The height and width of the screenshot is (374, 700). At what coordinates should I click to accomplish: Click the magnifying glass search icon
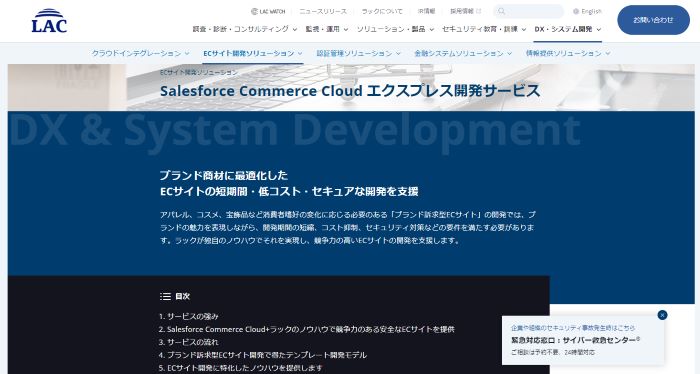click(x=501, y=12)
